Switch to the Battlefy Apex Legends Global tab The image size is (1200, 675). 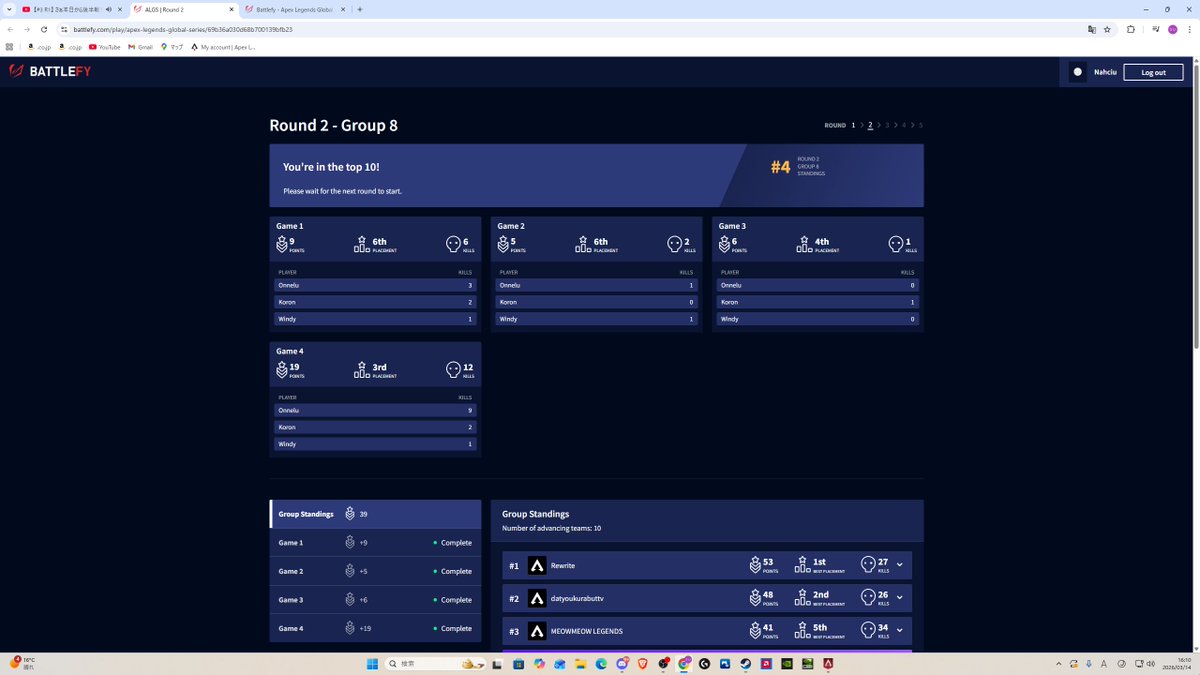coord(293,9)
